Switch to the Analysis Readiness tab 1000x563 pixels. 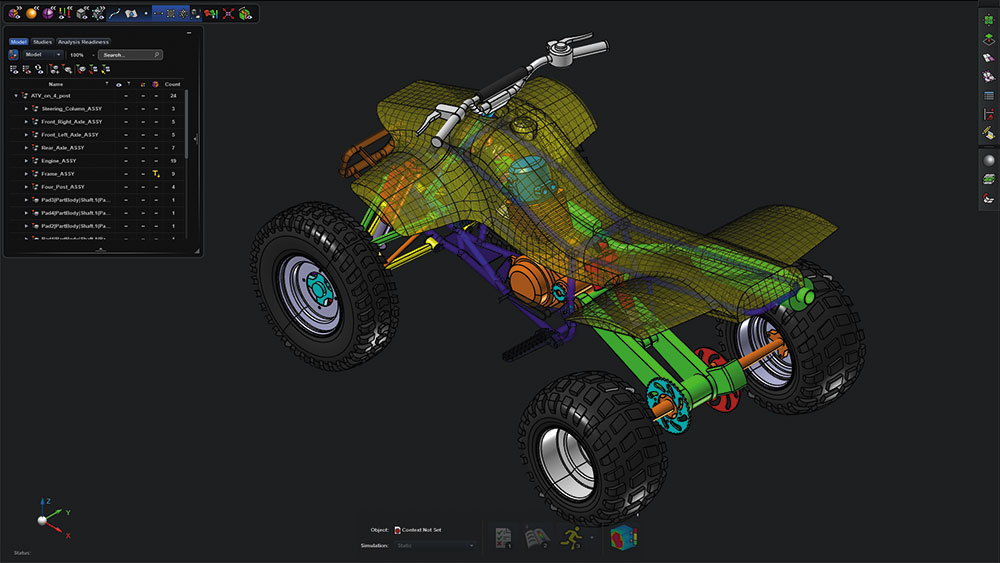pyautogui.click(x=83, y=42)
